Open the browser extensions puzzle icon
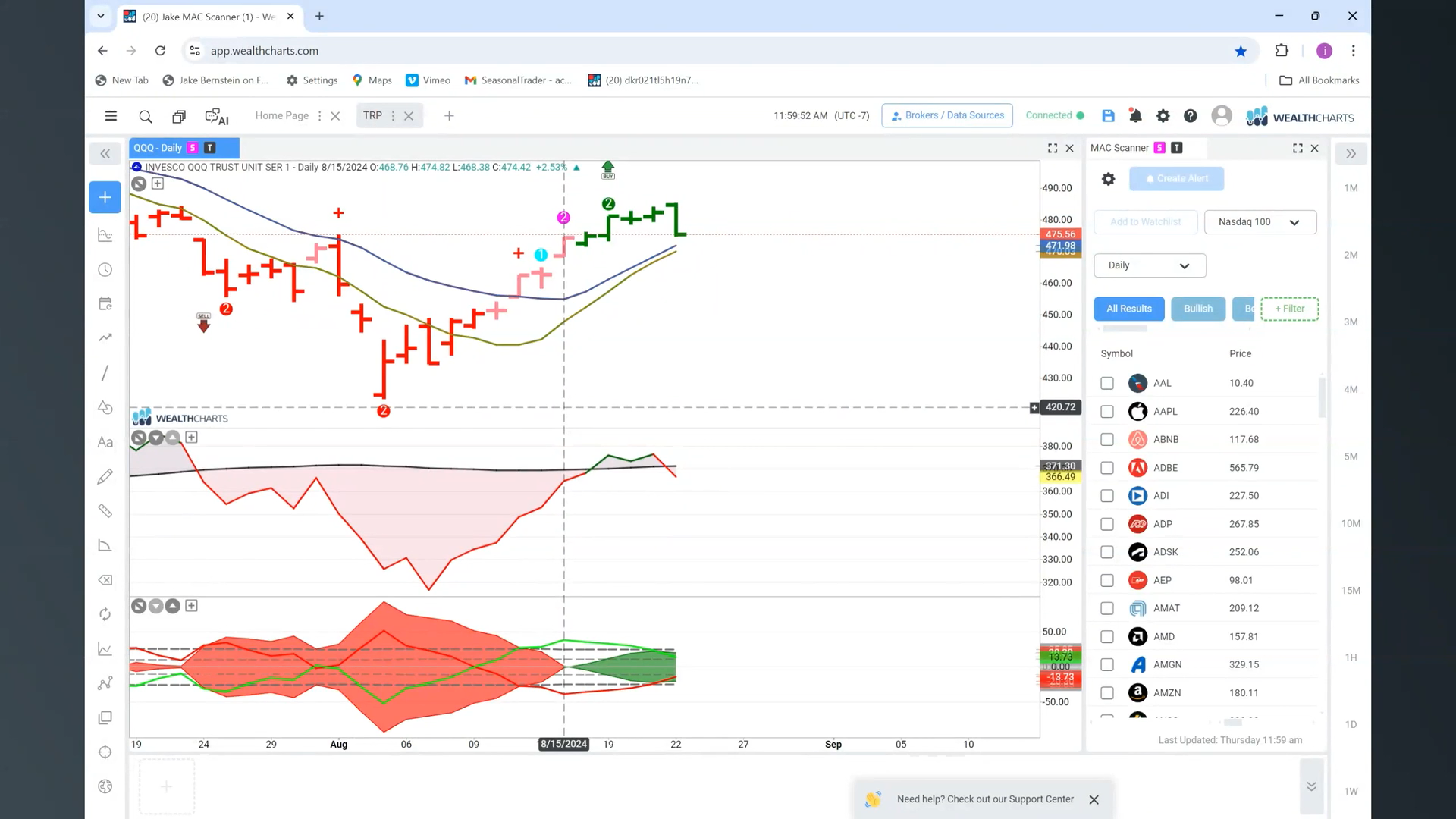Image resolution: width=1456 pixels, height=819 pixels. tap(1282, 51)
